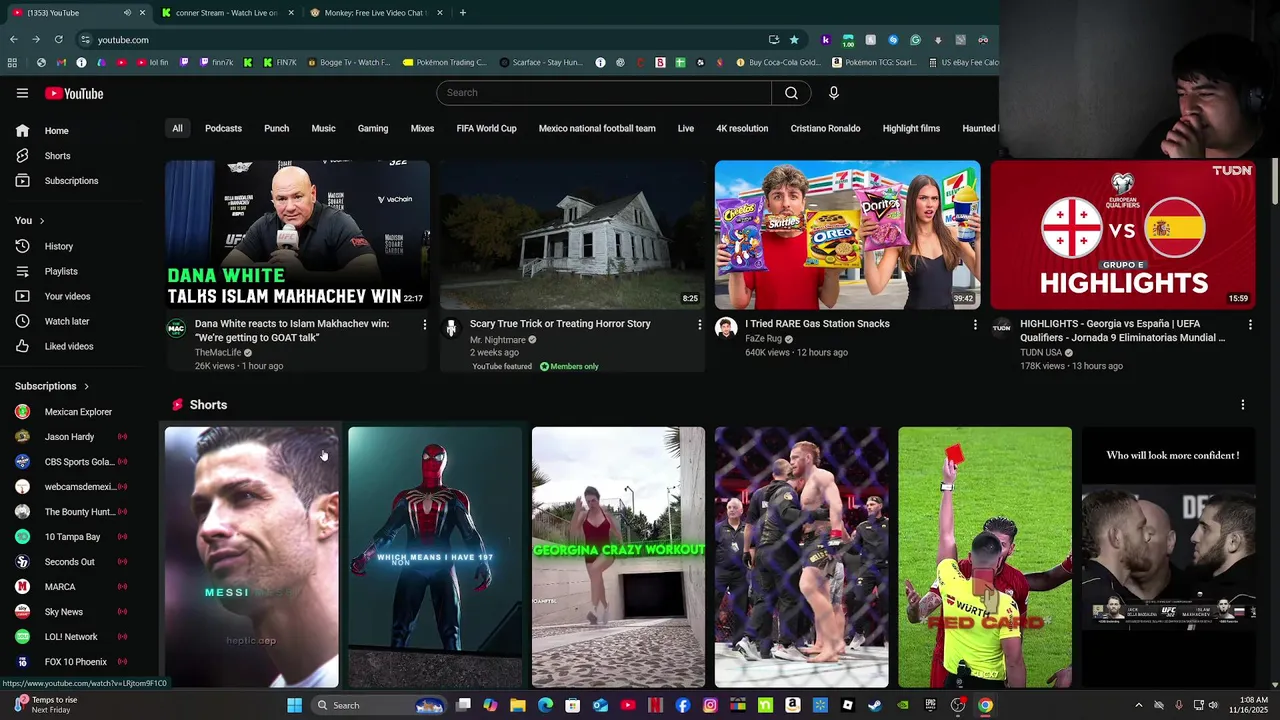Open options menu for RARE Gas Station Snacks
Image resolution: width=1280 pixels, height=720 pixels.
pos(975,325)
